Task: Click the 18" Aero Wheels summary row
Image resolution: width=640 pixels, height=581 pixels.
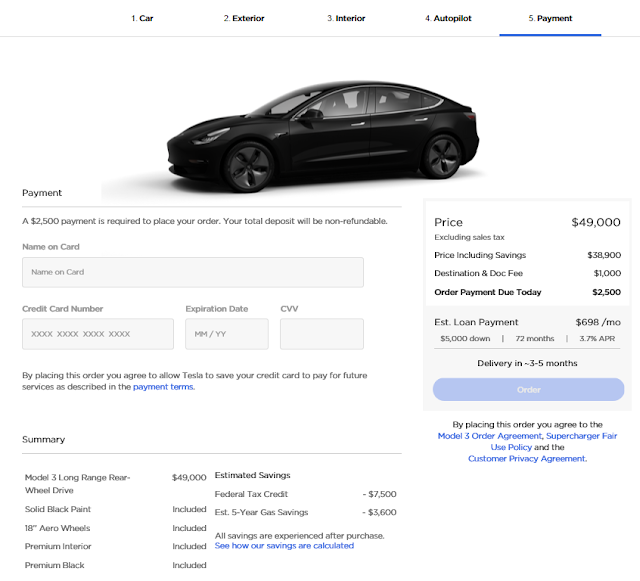Action: 116,528
